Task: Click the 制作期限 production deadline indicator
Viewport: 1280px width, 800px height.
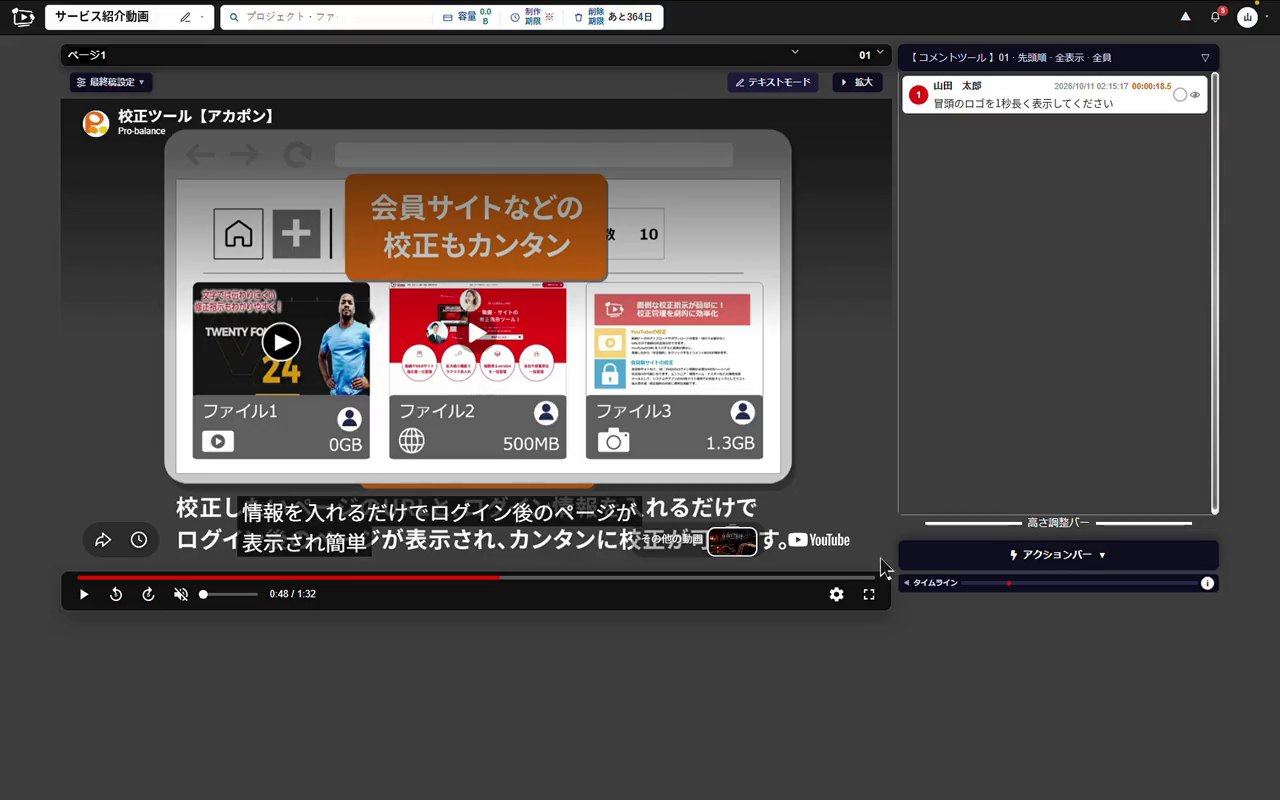Action: 532,17
